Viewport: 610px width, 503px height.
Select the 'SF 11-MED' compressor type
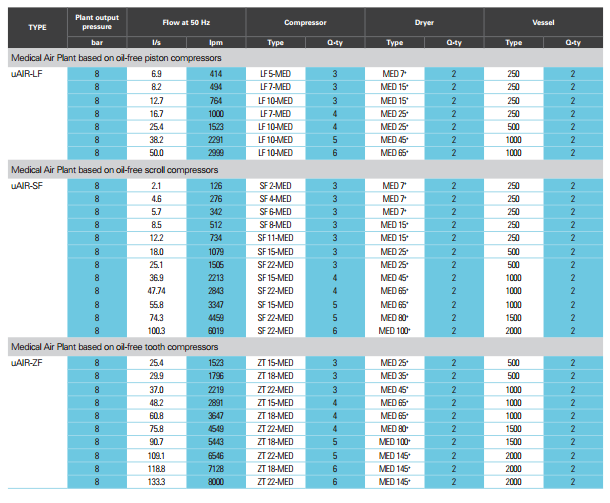[275, 238]
